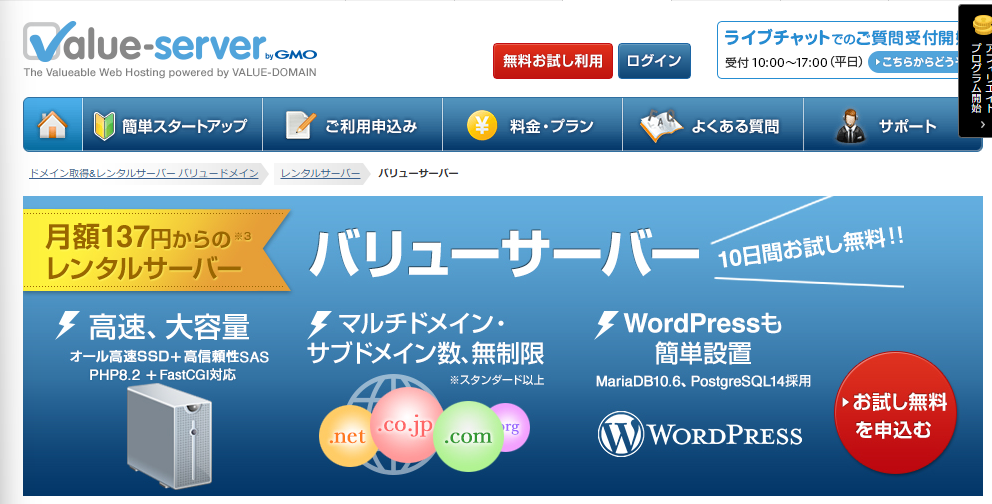Follow ドメイン取得&レンタルサーバー バリュードメイン breadcrumb

click(144, 173)
